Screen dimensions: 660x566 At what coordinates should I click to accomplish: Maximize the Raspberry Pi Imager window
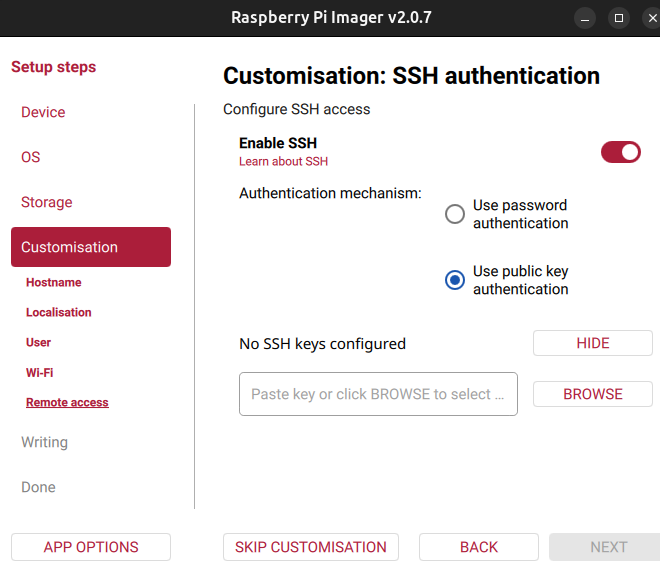tap(619, 18)
